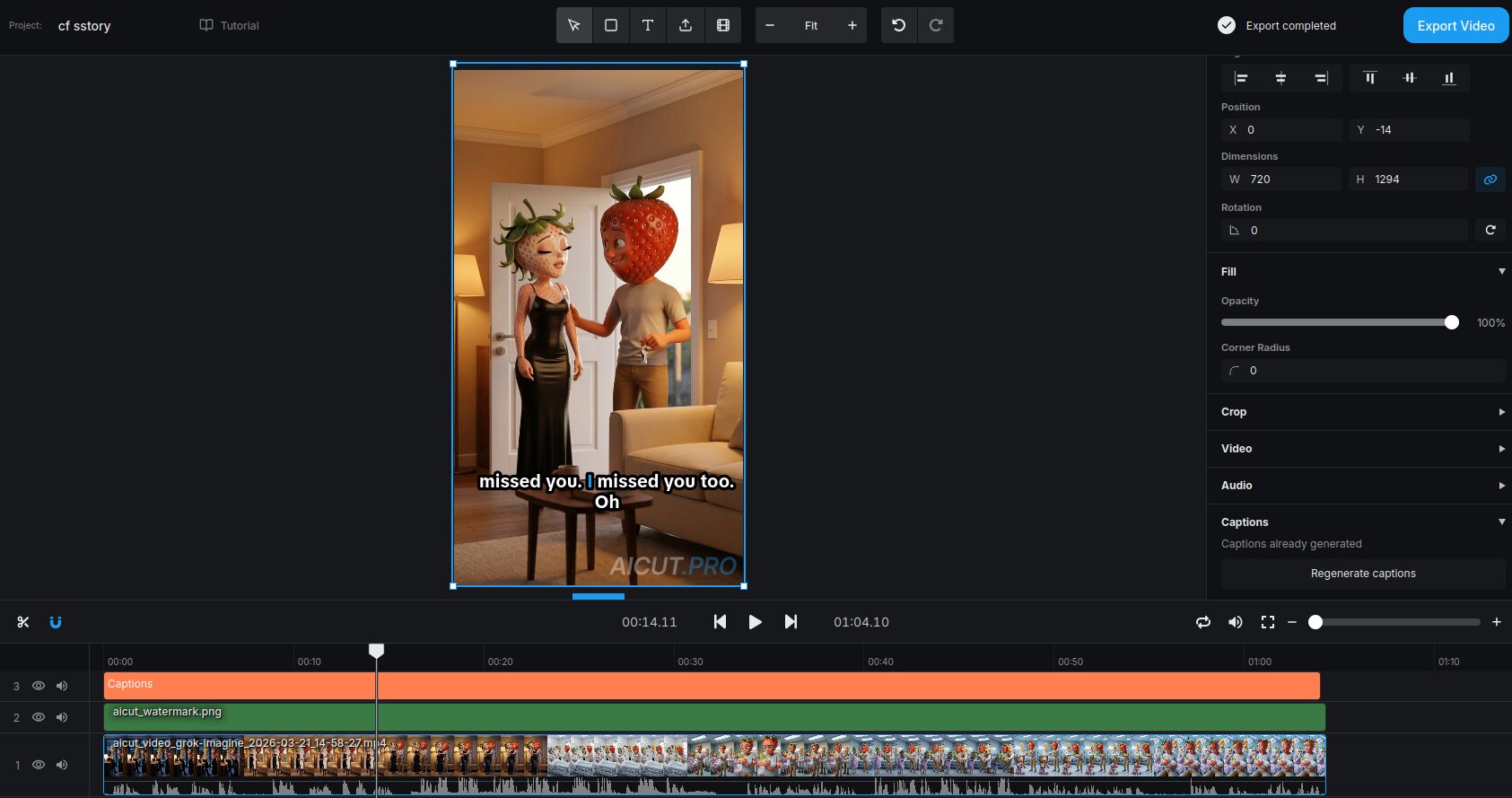Zoom out the timeline

tap(1292, 622)
